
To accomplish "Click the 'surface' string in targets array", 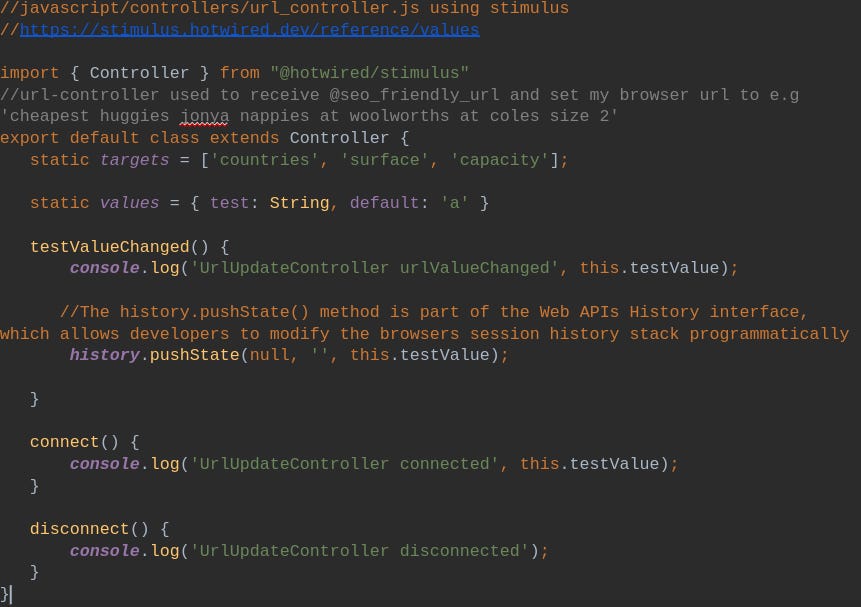I will (384, 160).
